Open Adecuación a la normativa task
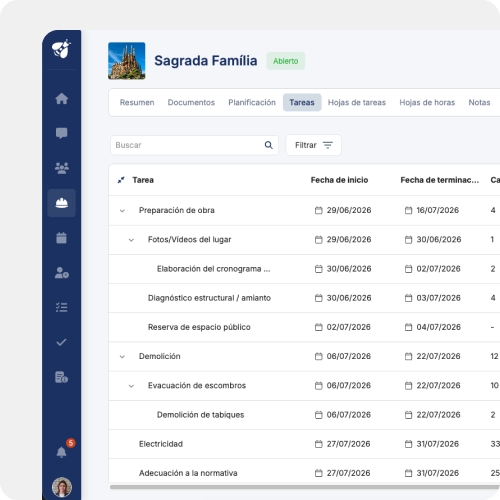Screen dimensions: 500x500 pyautogui.click(x=188, y=473)
